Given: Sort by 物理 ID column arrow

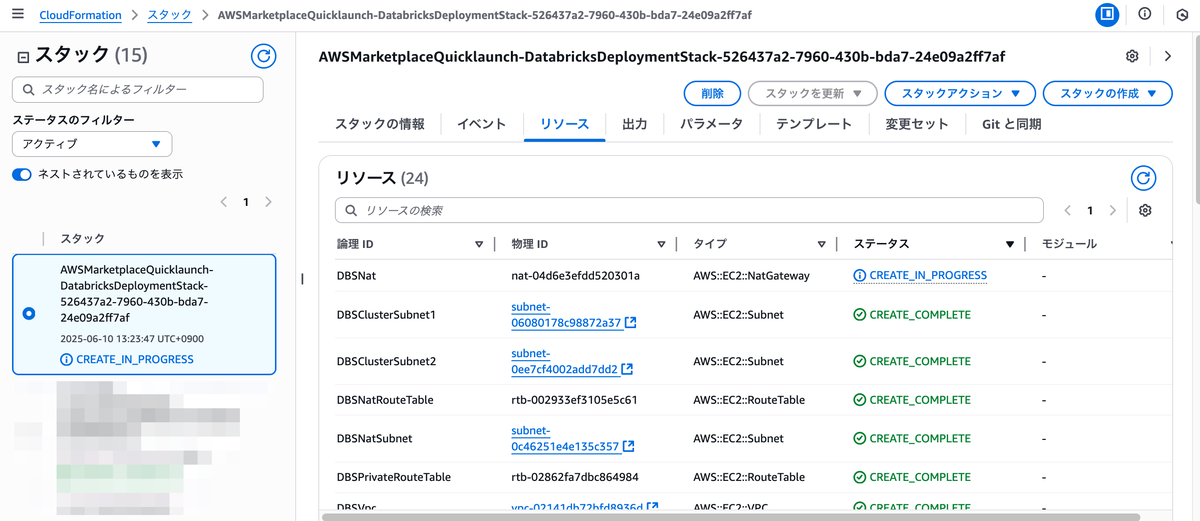Looking at the screenshot, I should [x=661, y=244].
